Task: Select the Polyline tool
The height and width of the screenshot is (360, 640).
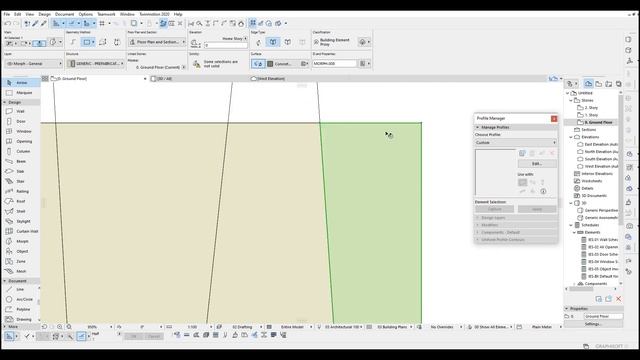Action: (x=21, y=309)
